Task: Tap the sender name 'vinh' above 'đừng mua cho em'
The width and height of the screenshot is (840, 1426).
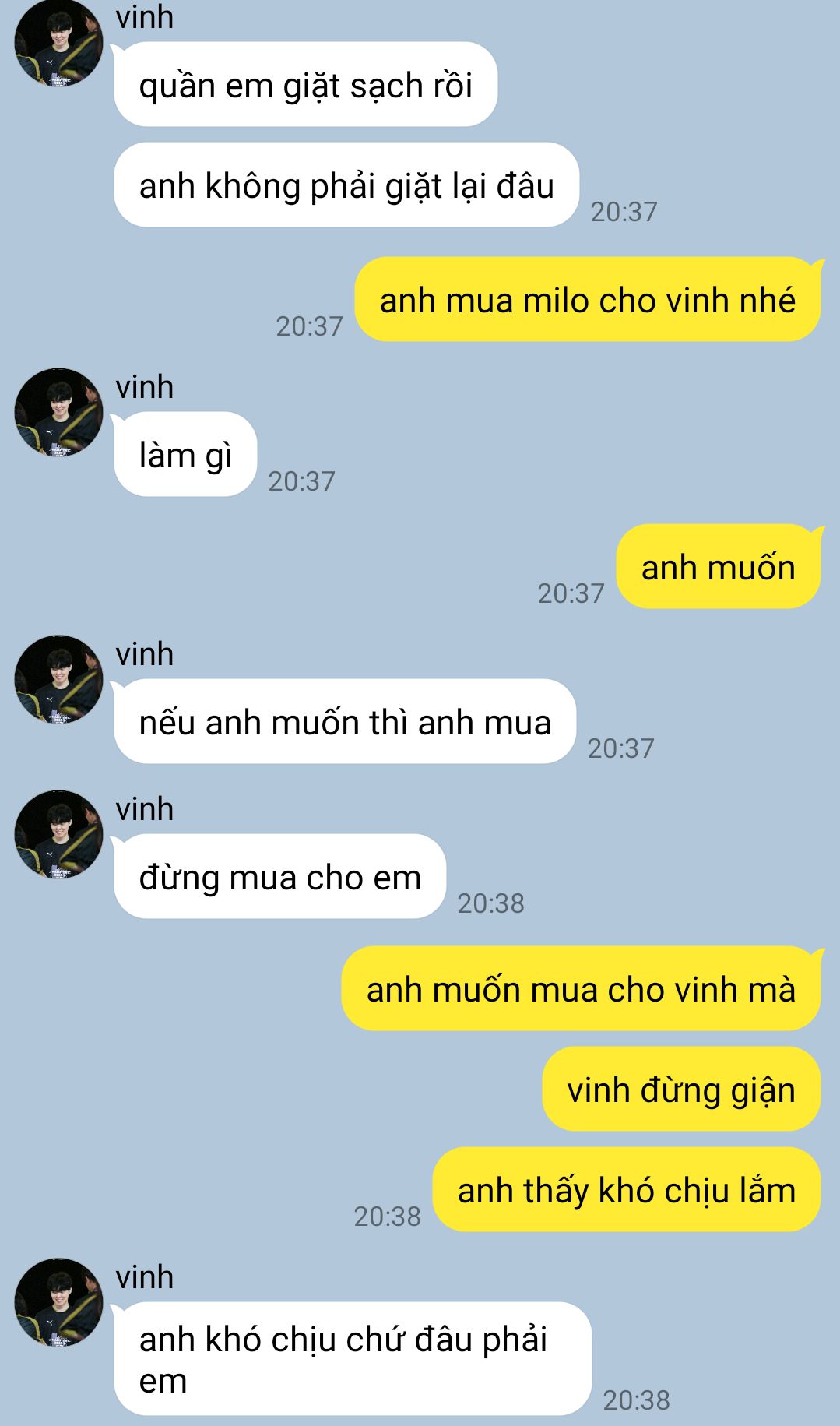Action: tap(145, 809)
